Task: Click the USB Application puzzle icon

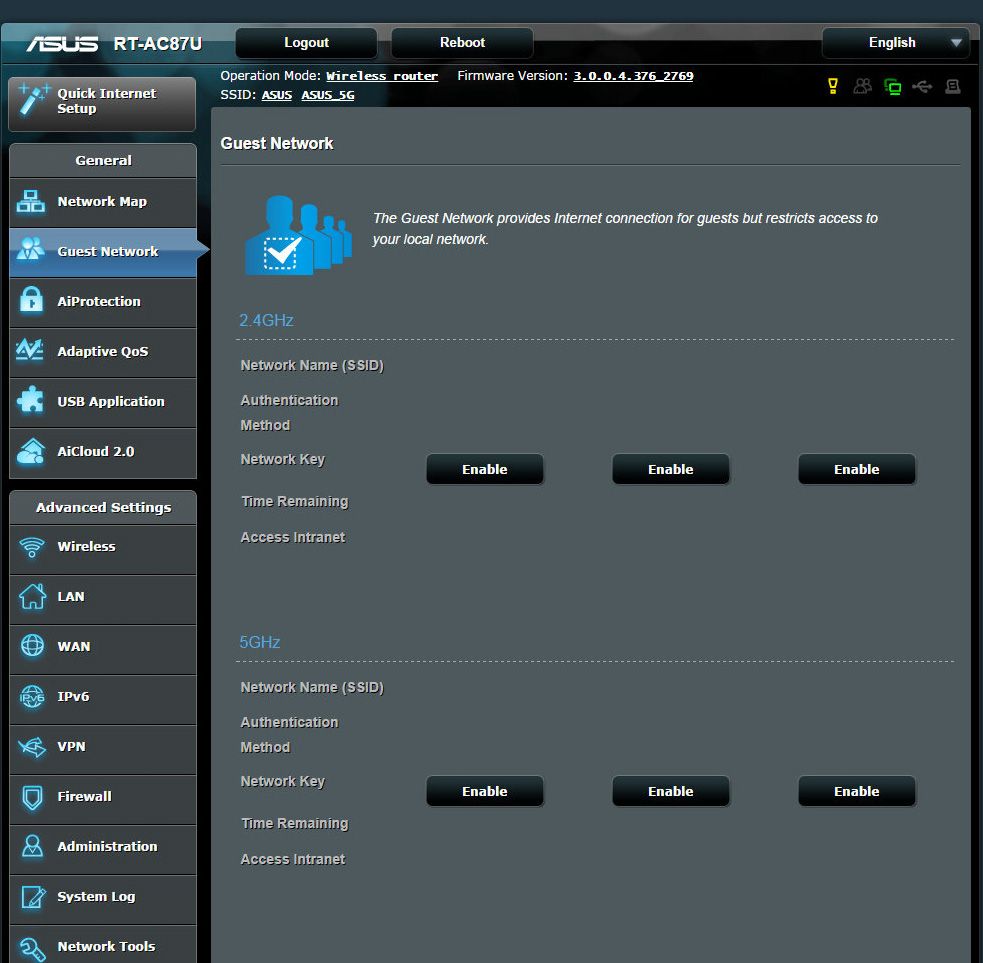Action: [32, 401]
